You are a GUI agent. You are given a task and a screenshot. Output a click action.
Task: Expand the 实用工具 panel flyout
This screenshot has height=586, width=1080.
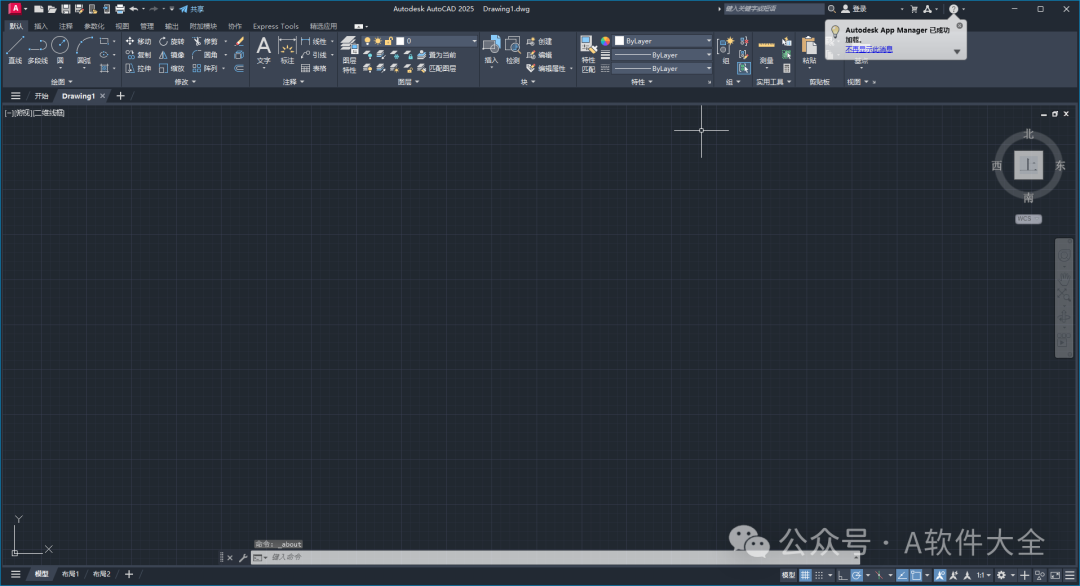tap(773, 82)
